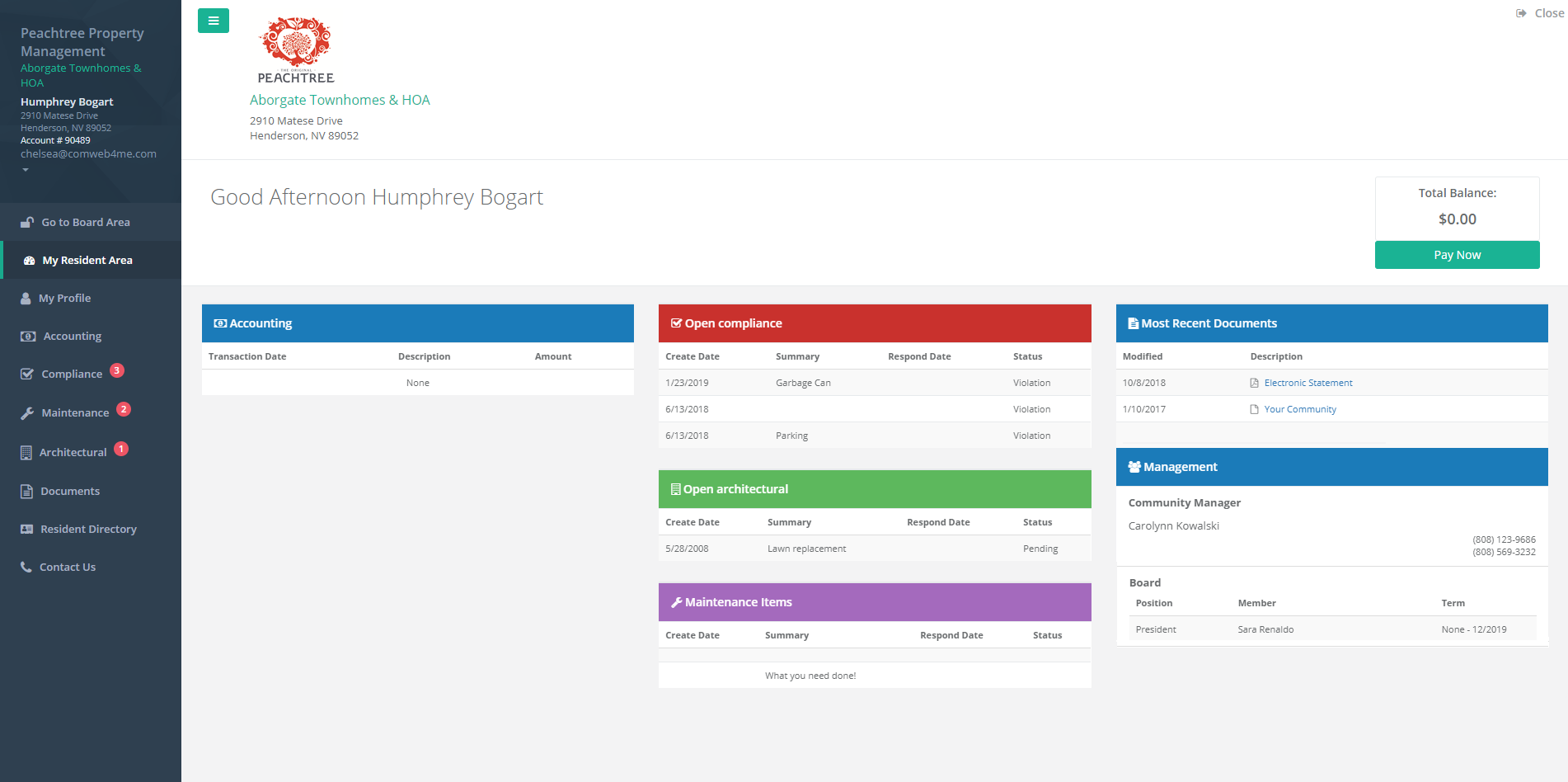Click the money icon beside Accounting in sidebar
The height and width of the screenshot is (782, 1568).
coord(28,337)
